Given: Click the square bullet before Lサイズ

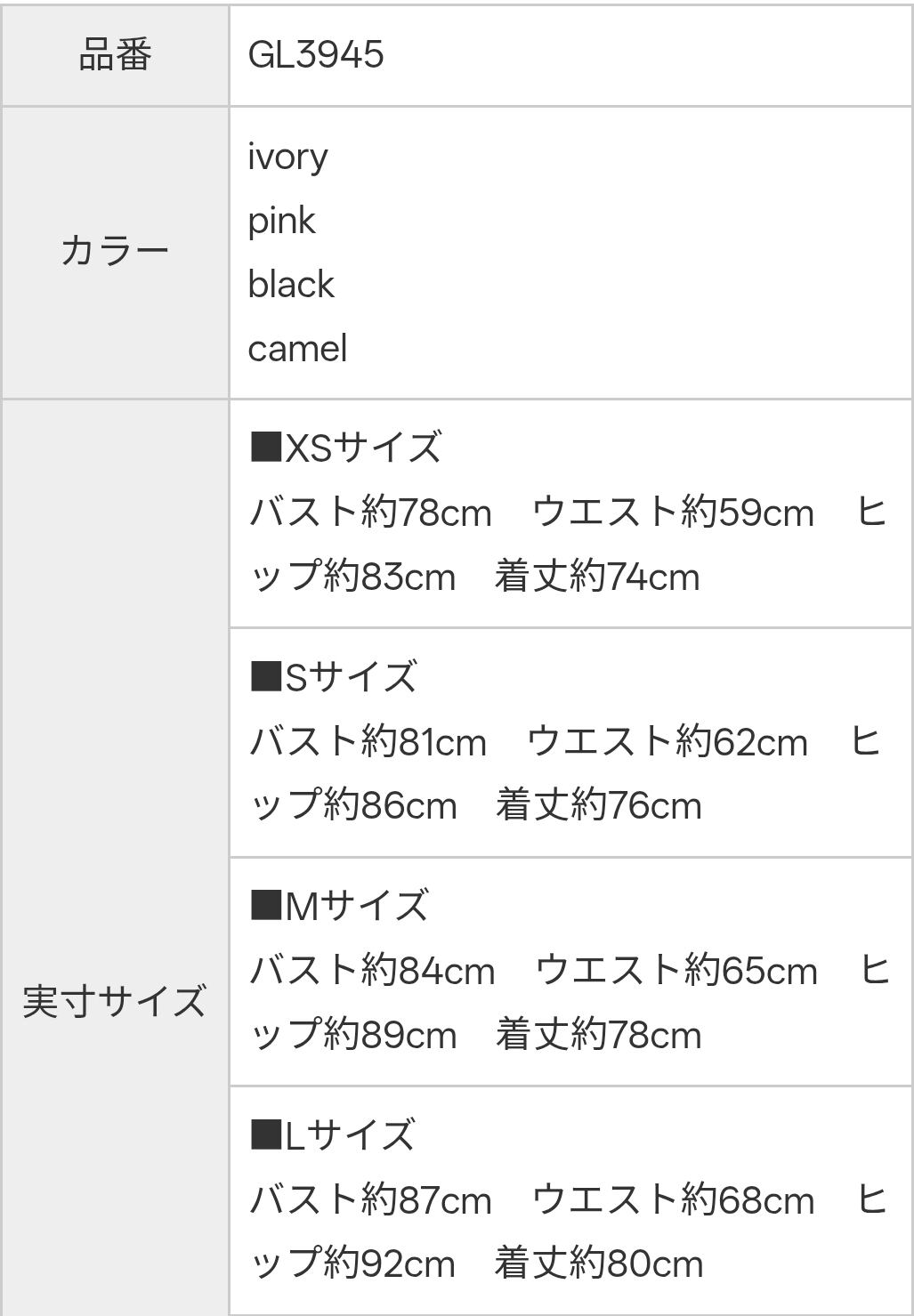Looking at the screenshot, I should (265, 1134).
